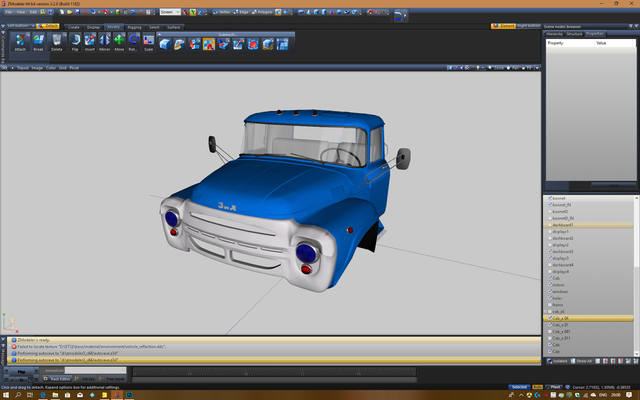The width and height of the screenshot is (640, 400).
Task: Click the last icon in the Submesh group
Action: tap(282, 44)
